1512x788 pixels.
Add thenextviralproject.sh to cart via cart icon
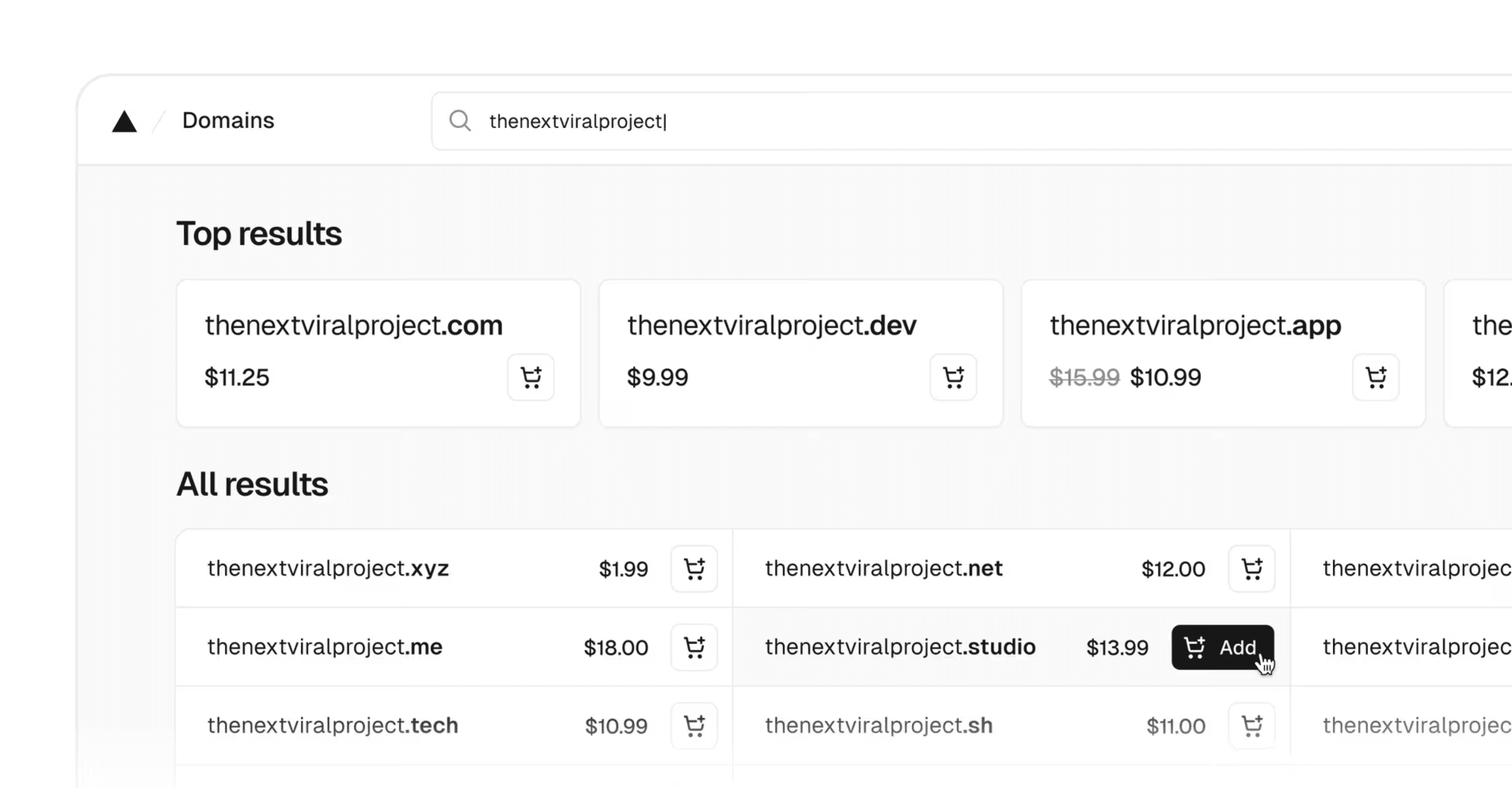click(1251, 726)
